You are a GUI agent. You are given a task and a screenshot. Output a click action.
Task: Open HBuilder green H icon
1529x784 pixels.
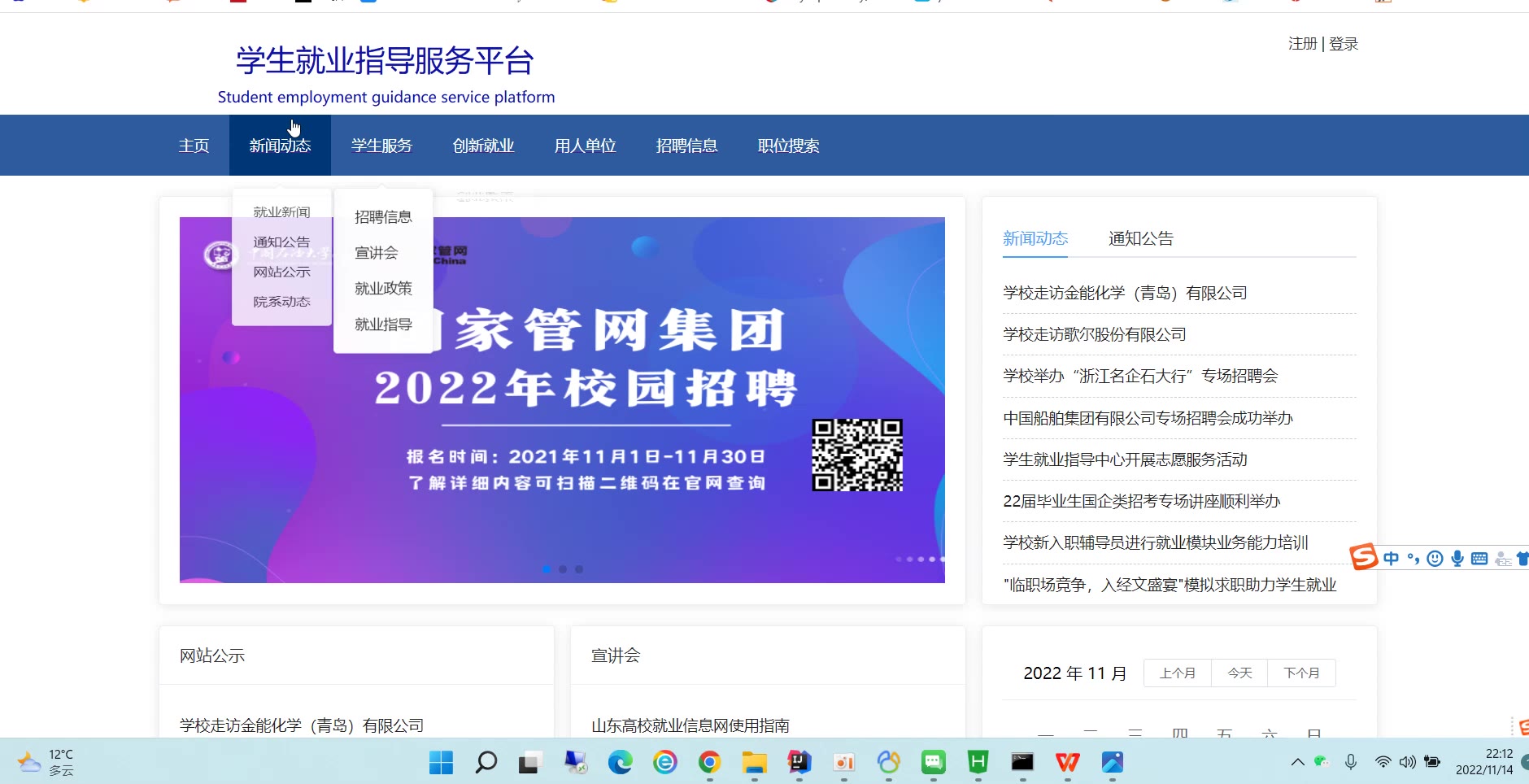click(978, 762)
